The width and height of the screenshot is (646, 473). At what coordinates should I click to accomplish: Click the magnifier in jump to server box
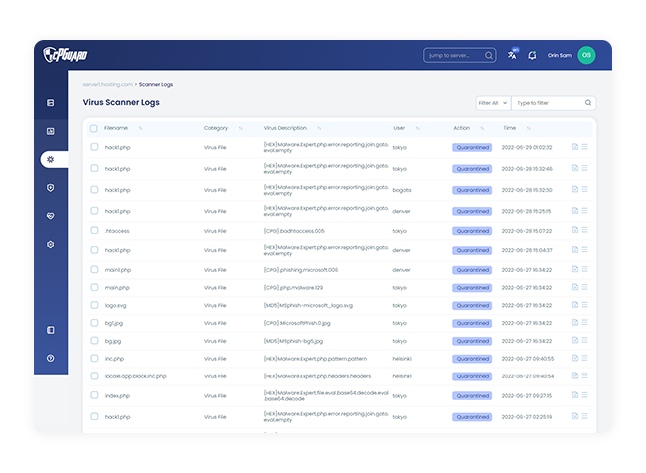(x=489, y=55)
